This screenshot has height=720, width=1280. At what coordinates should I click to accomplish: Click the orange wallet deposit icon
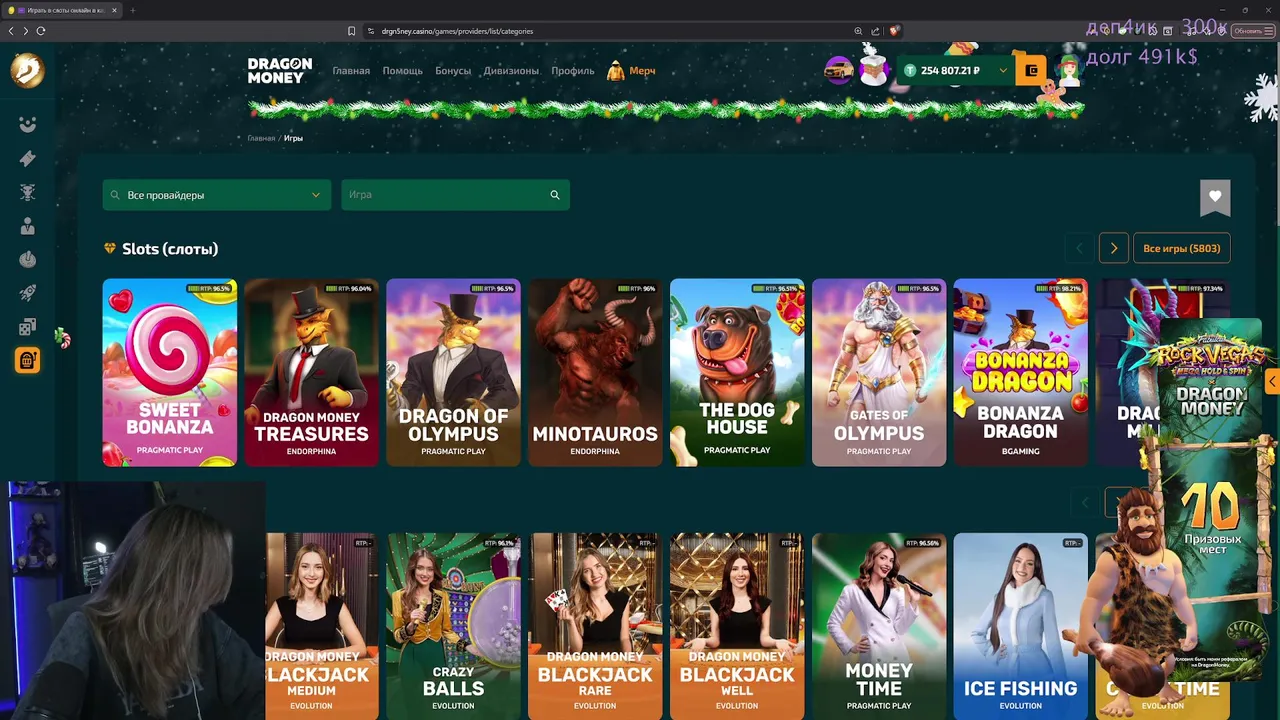pos(1032,70)
